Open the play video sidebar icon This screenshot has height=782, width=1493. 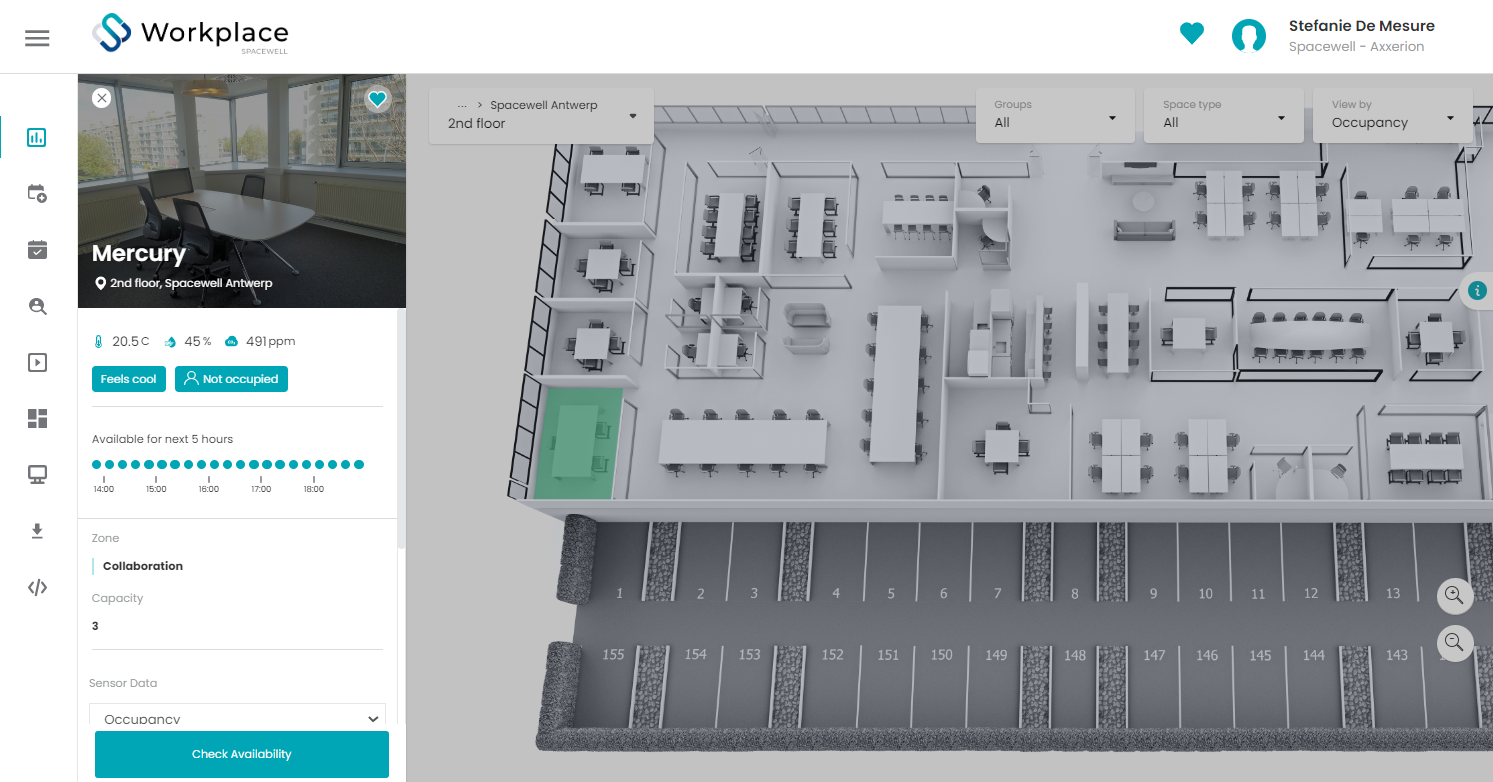click(37, 362)
